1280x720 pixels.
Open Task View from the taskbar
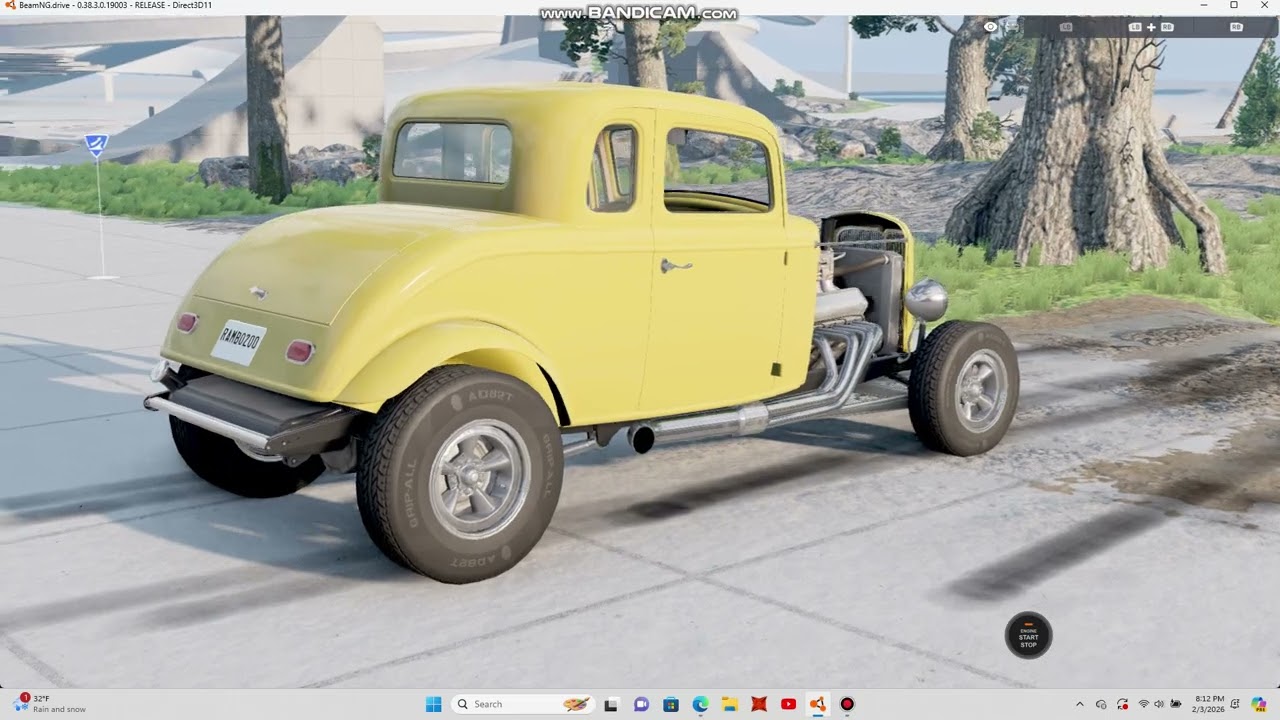[x=611, y=704]
